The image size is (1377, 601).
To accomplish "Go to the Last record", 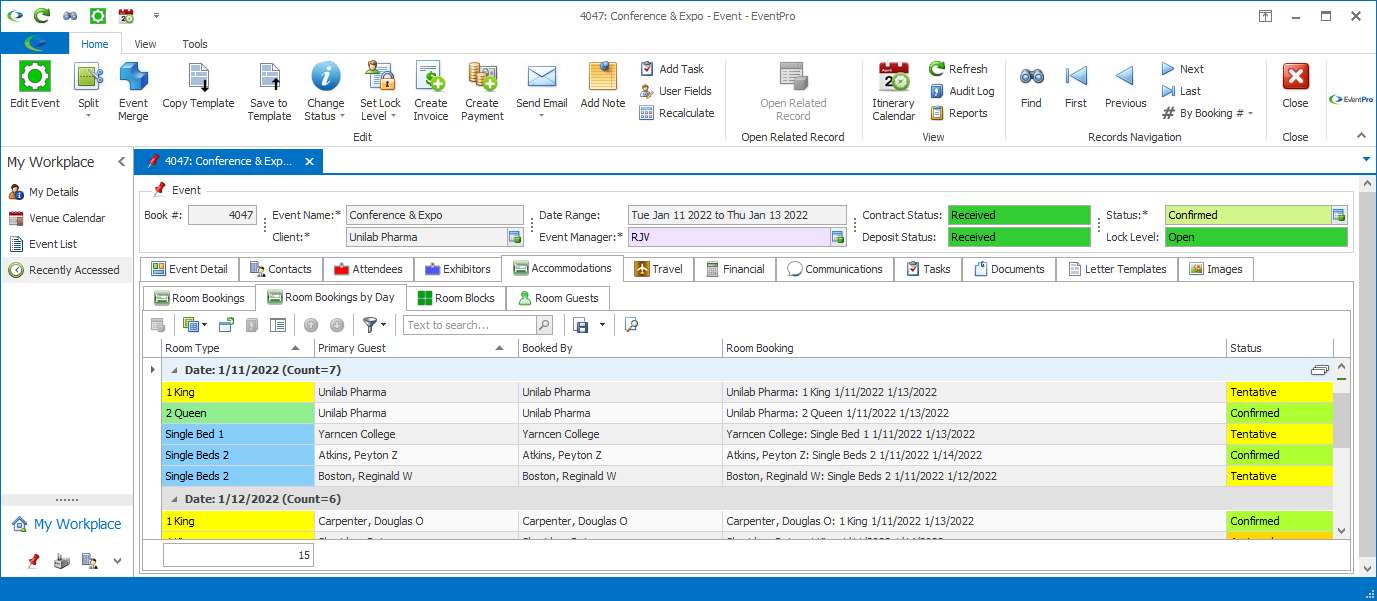I will tap(1181, 91).
